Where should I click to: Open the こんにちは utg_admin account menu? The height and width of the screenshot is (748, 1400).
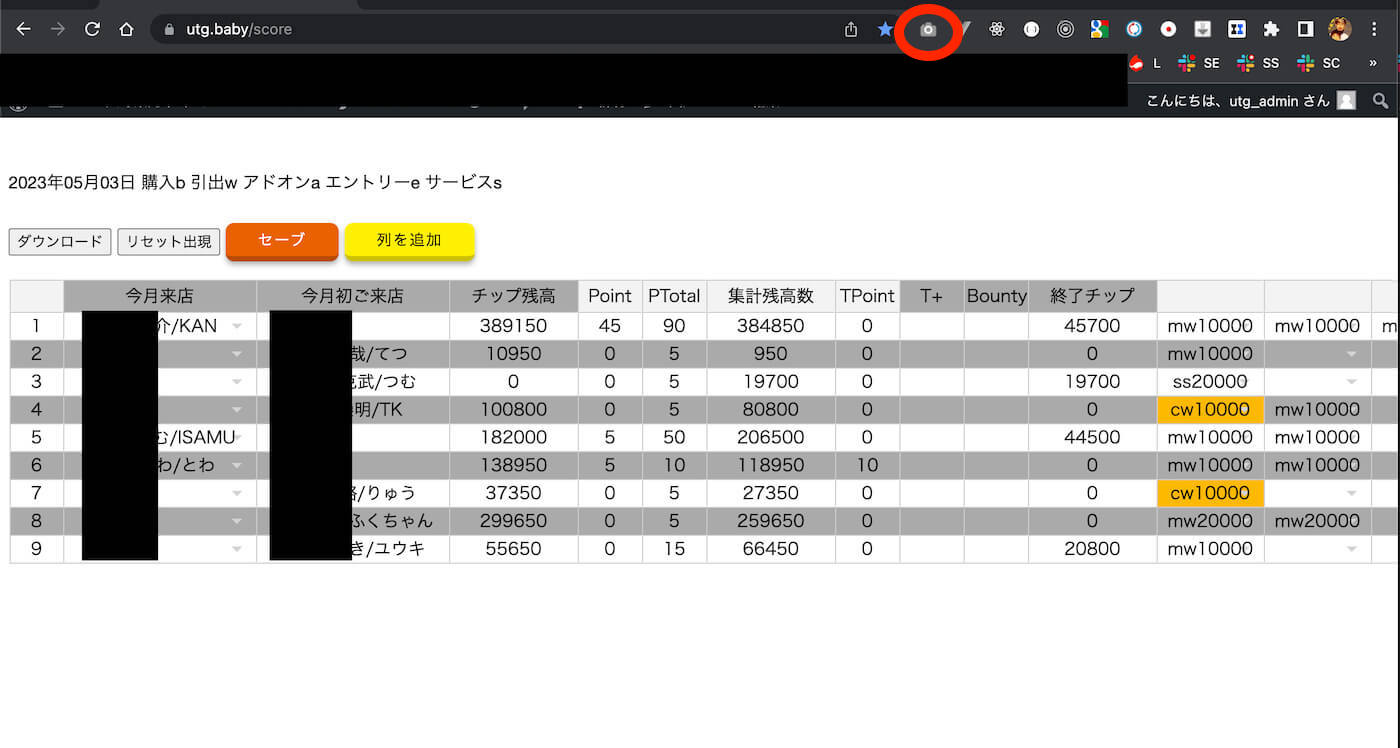[x=1250, y=100]
